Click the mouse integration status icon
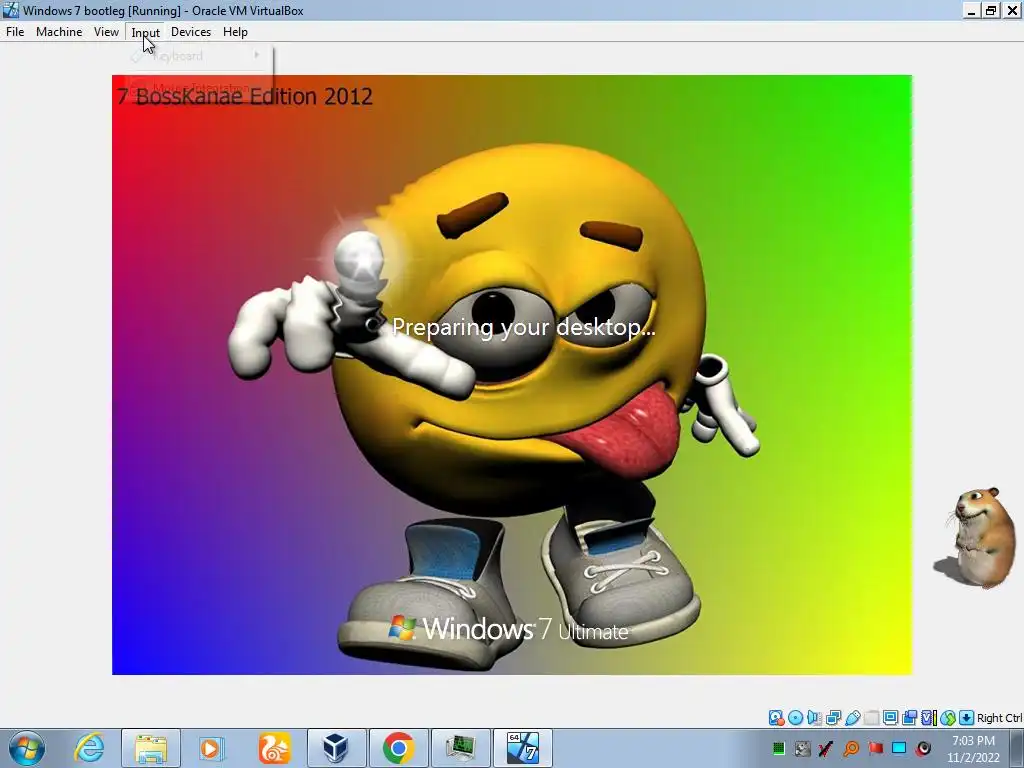 click(948, 718)
